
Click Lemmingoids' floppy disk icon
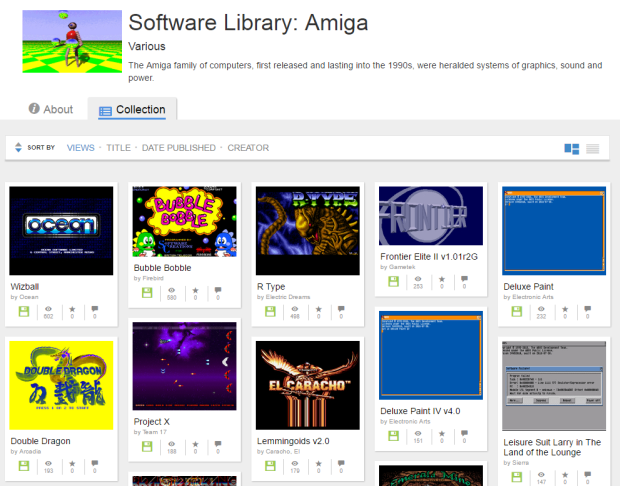click(270, 466)
